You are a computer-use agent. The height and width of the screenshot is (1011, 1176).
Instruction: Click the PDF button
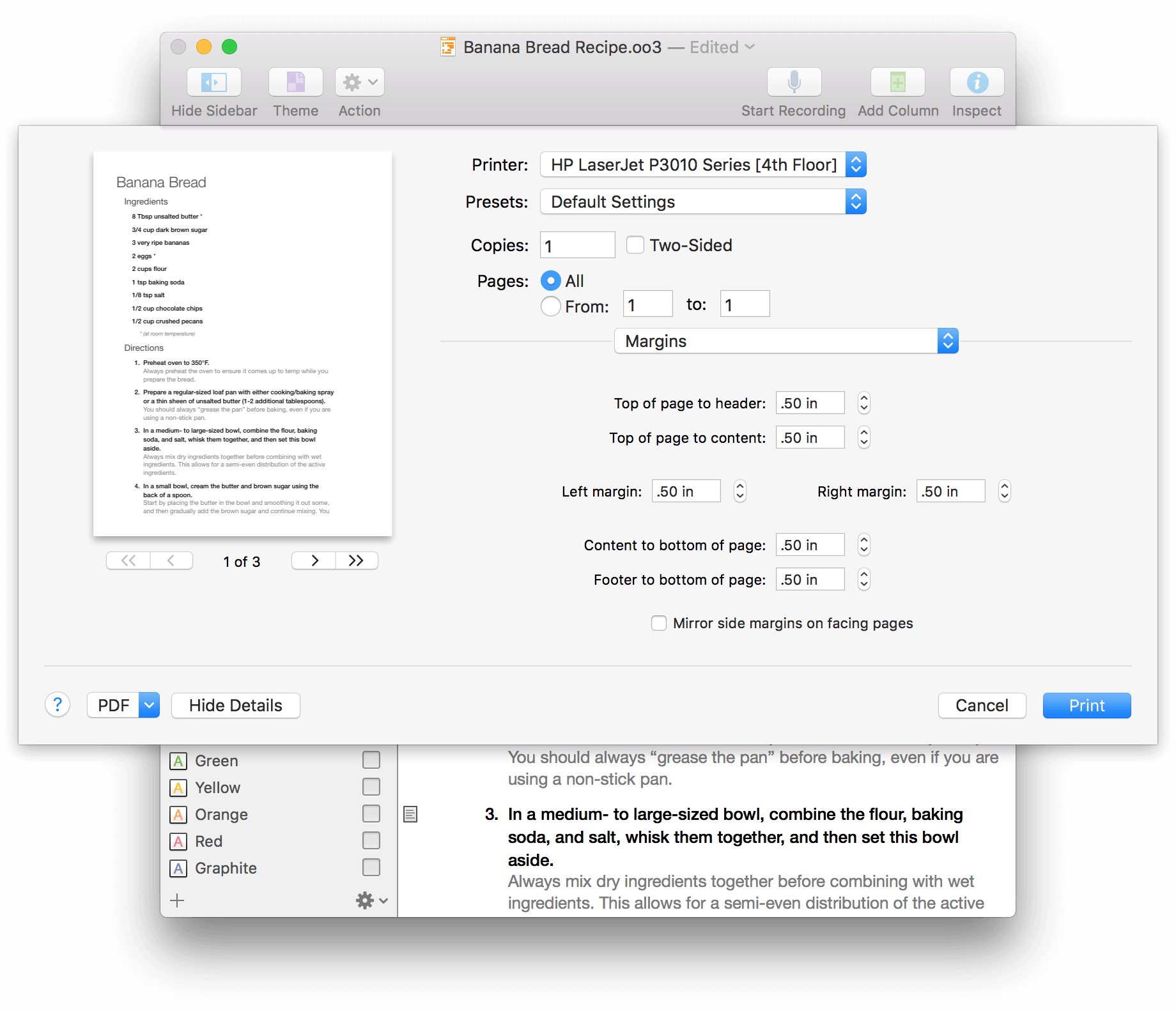114,705
